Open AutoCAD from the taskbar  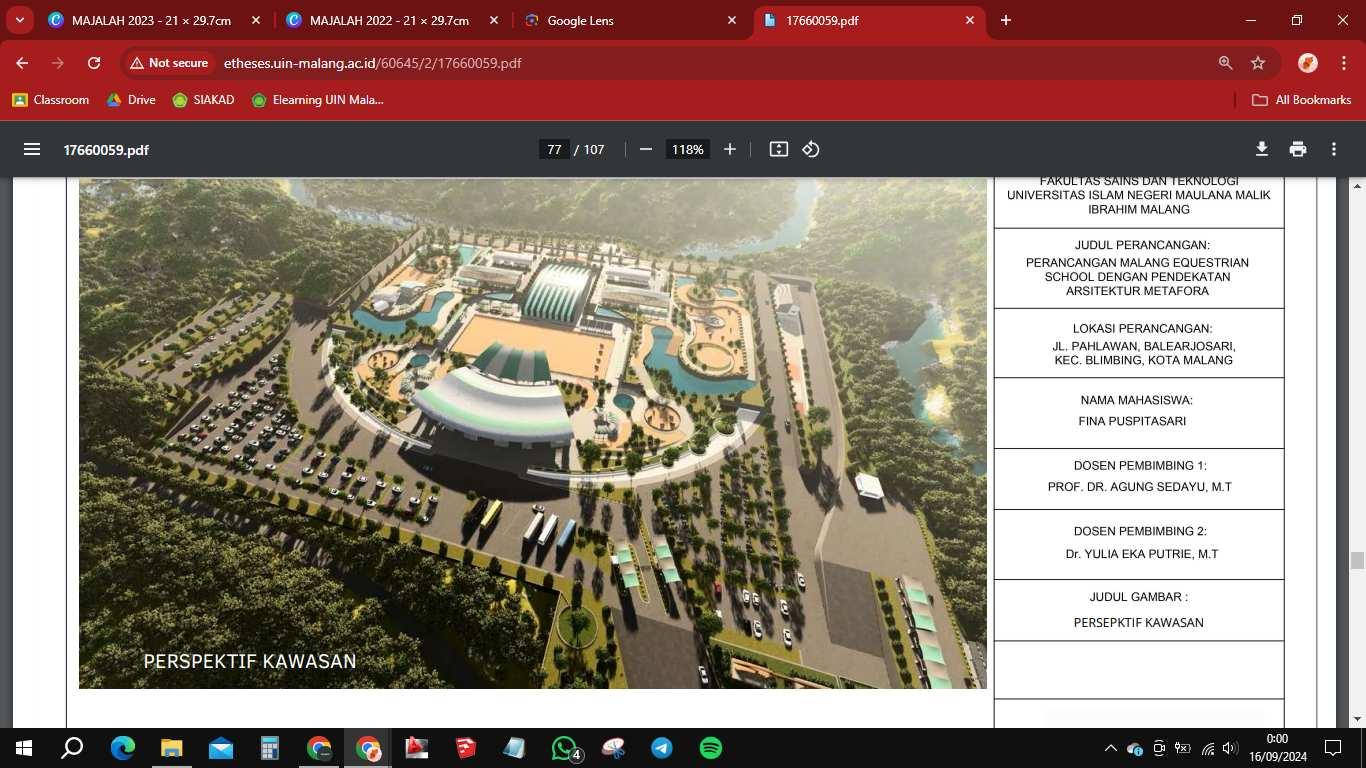[x=417, y=748]
